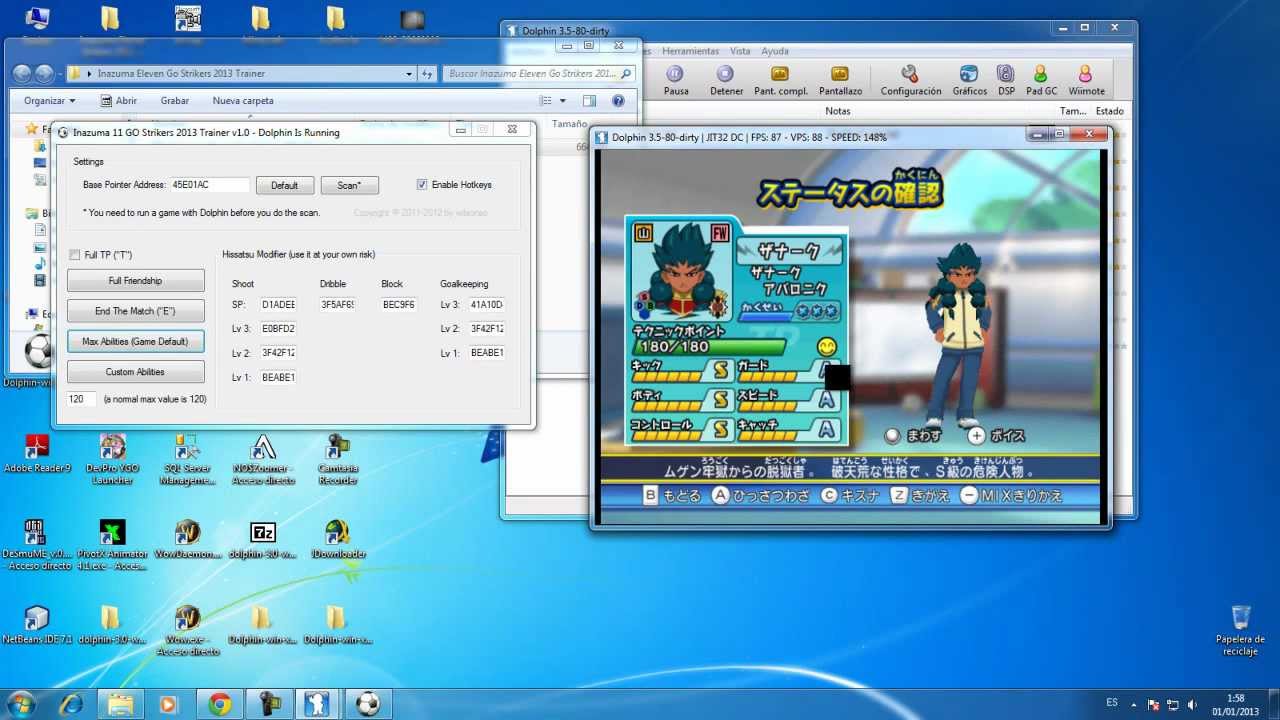Open Camtasia Recorder desktop shortcut
The width and height of the screenshot is (1280, 720).
[337, 459]
